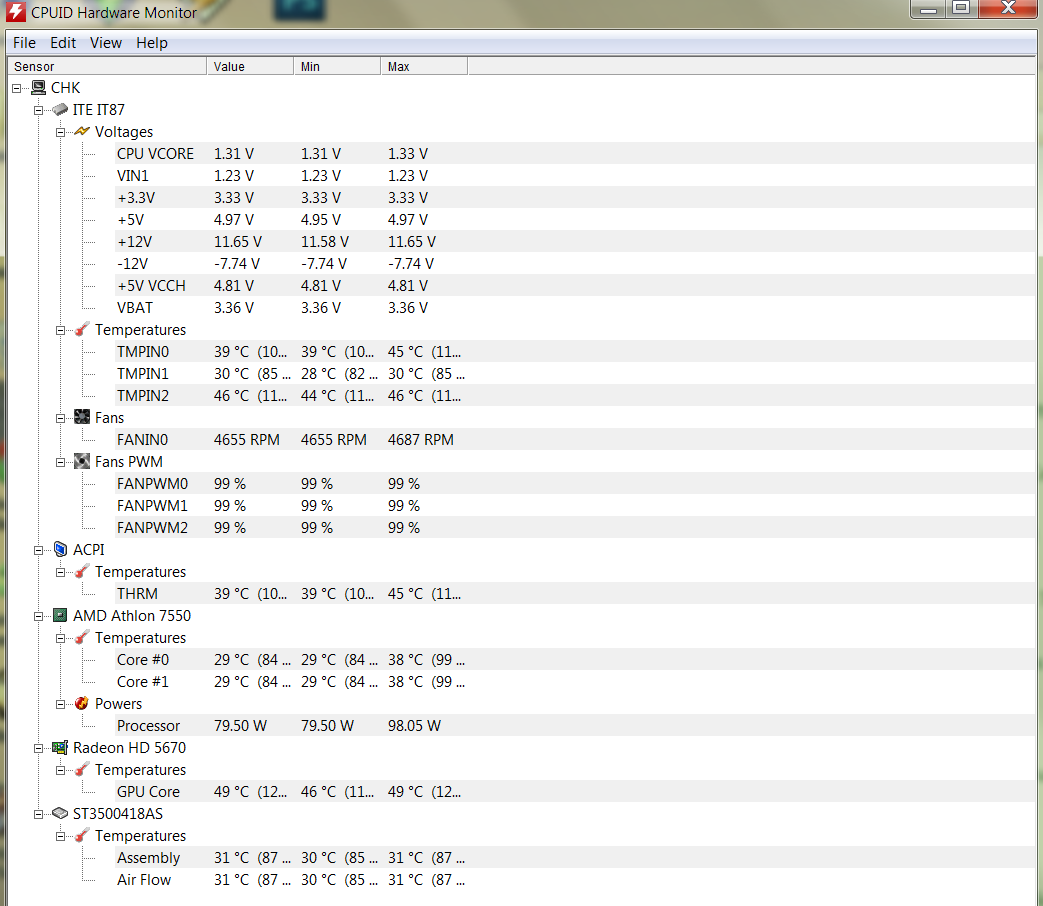The image size is (1043, 906).
Task: Collapse the Fans group
Action: pos(61,418)
